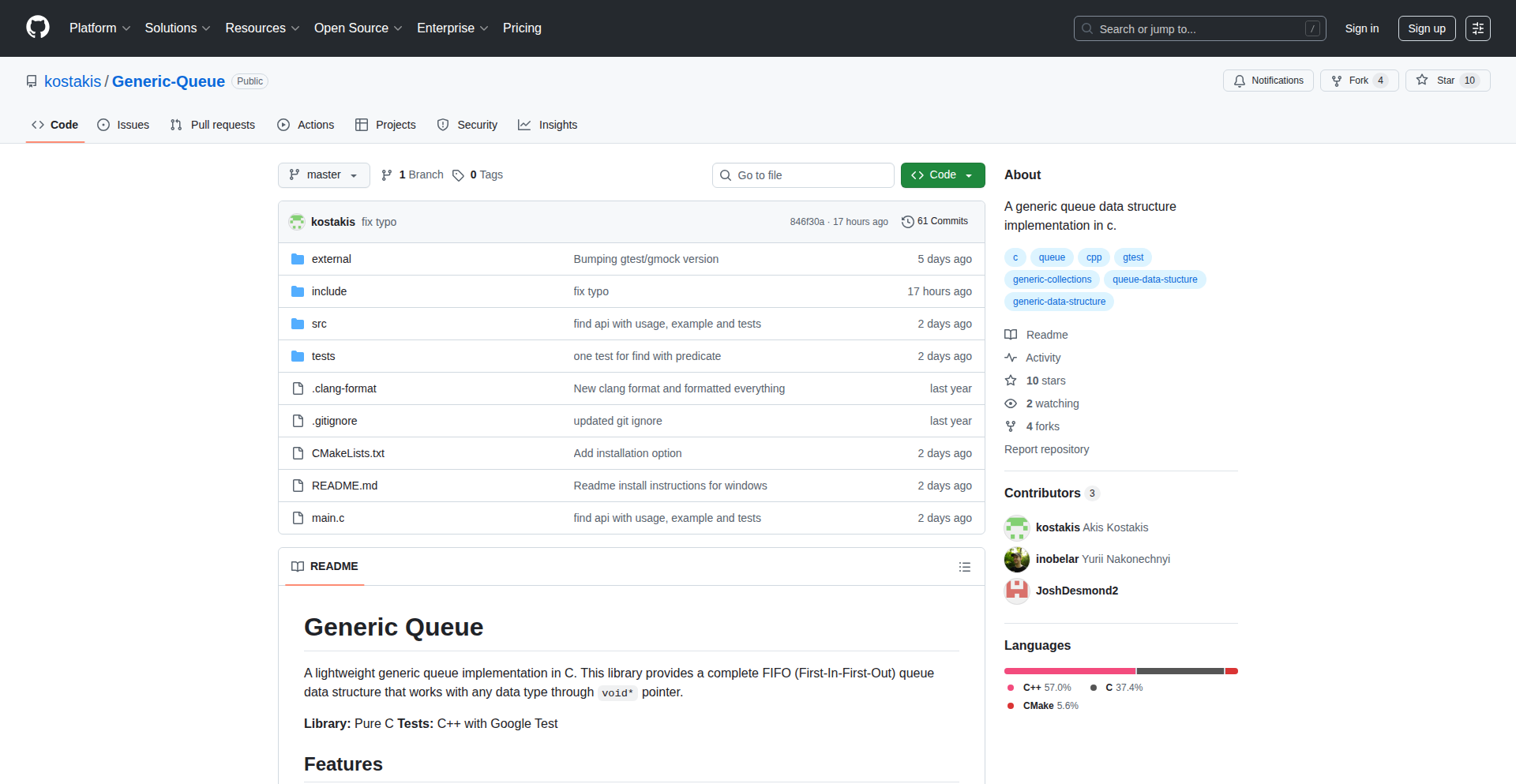Image resolution: width=1516 pixels, height=784 pixels.
Task: Expand the Solutions menu
Action: pyautogui.click(x=178, y=28)
